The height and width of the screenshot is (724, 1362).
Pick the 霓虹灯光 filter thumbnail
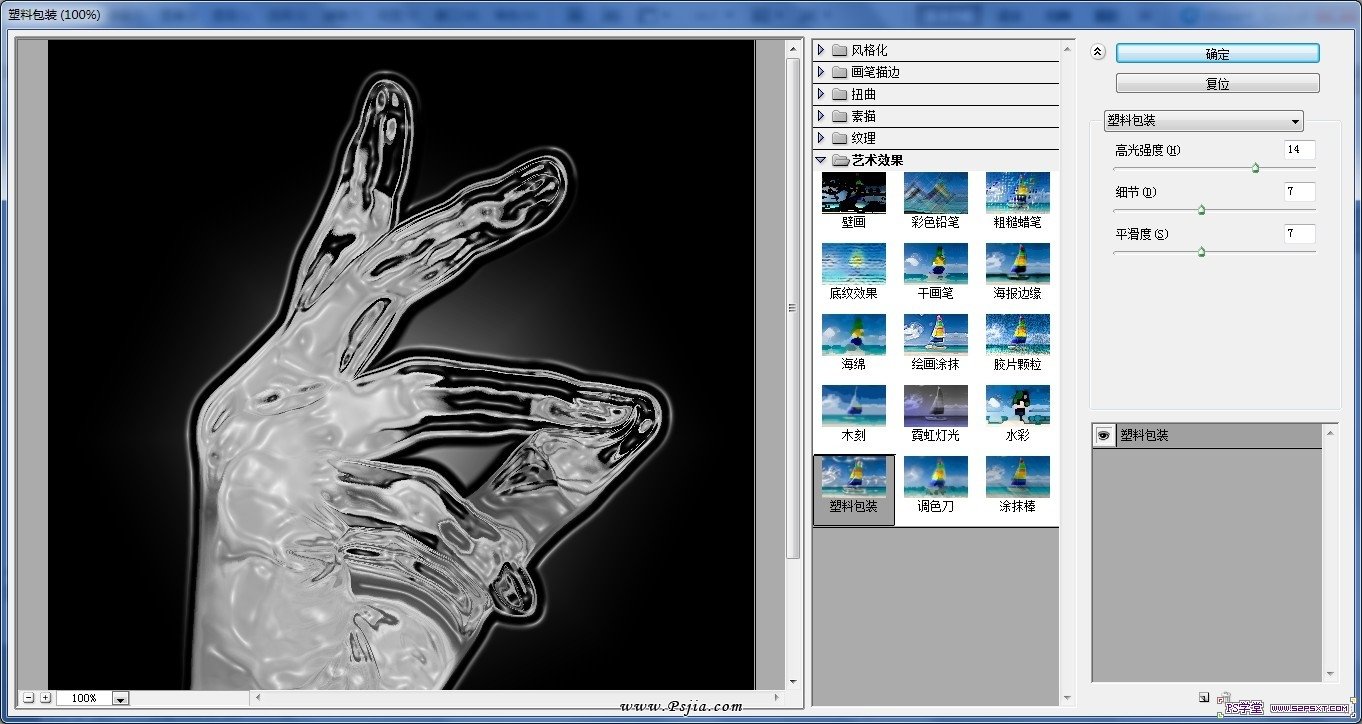936,406
